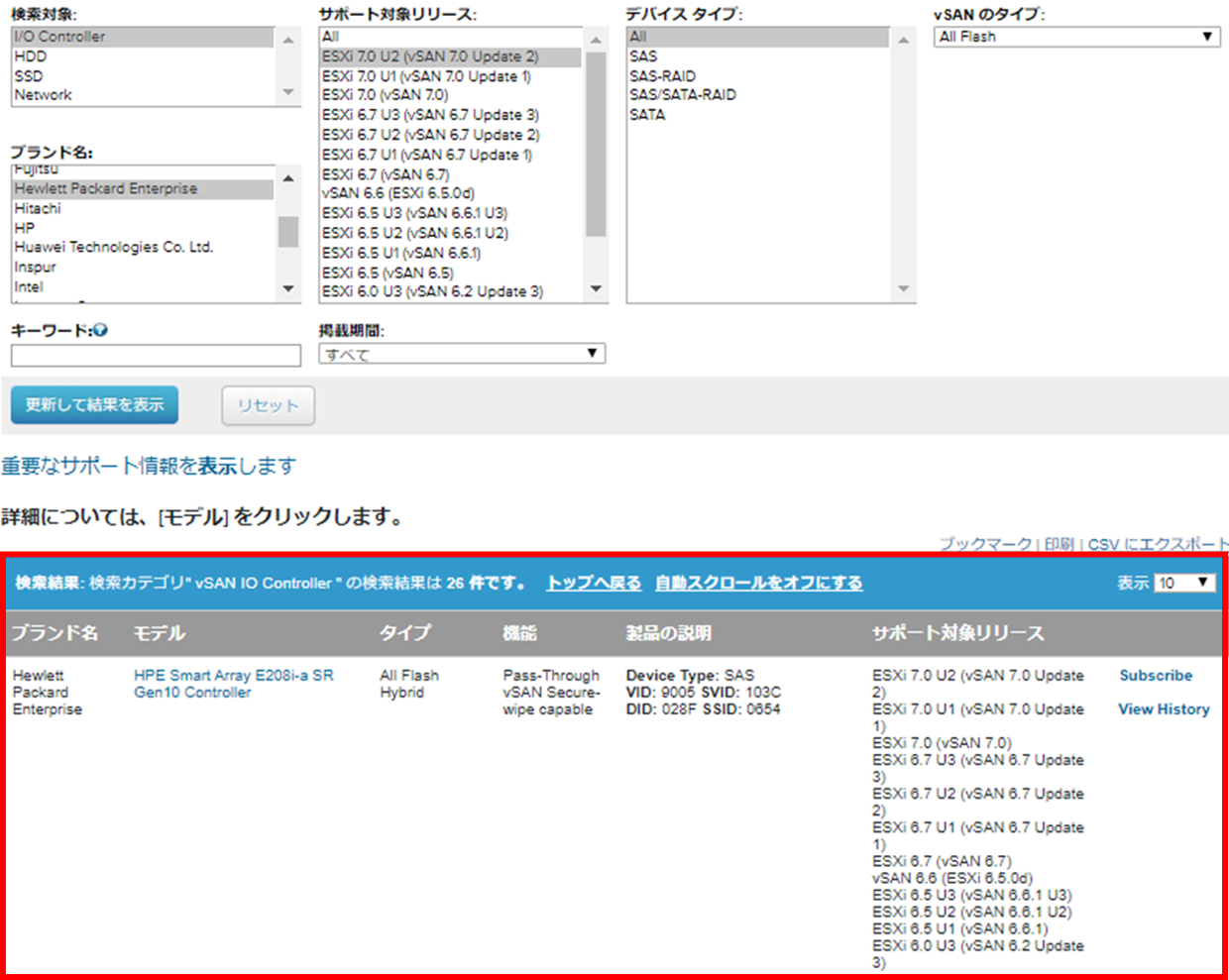Click the 機能 column header
This screenshot has width=1229, height=980.
[x=520, y=633]
